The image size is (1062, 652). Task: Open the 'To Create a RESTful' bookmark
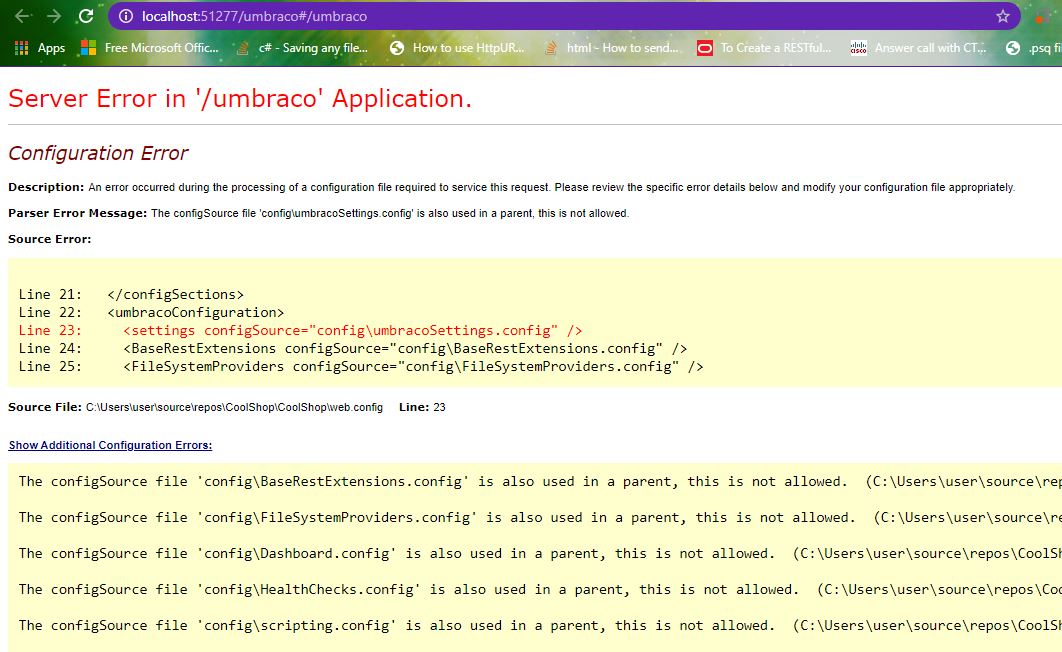[765, 48]
